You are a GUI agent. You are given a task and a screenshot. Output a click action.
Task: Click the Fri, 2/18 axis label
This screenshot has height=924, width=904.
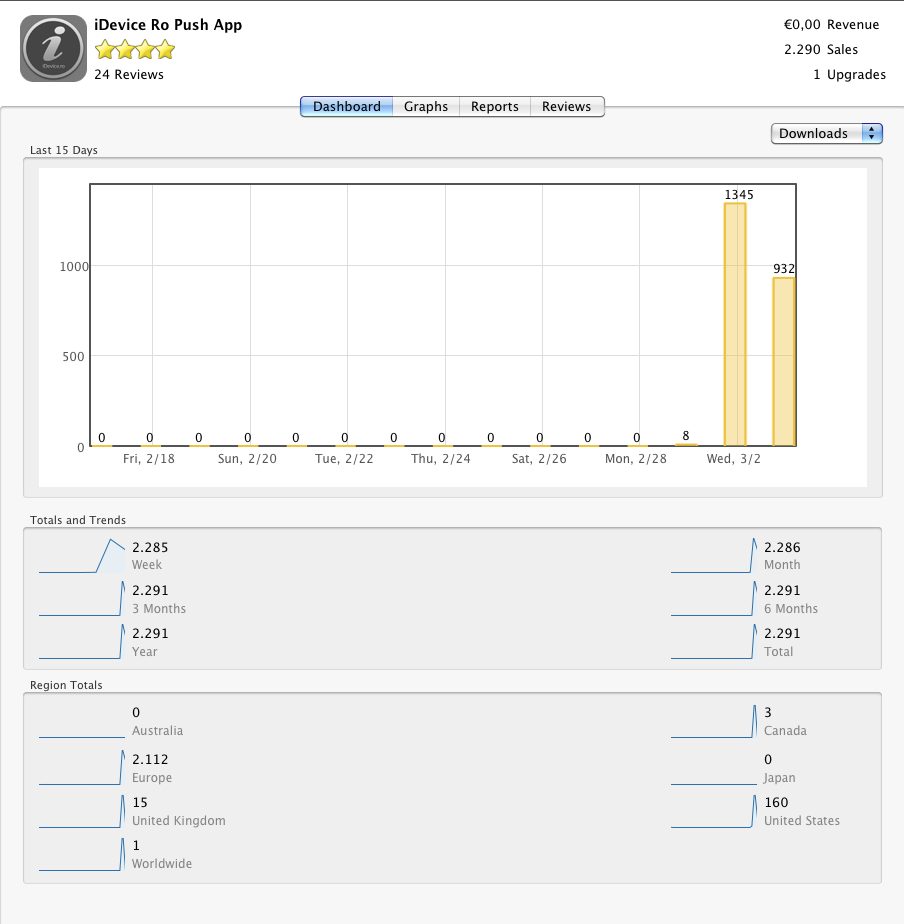(149, 459)
